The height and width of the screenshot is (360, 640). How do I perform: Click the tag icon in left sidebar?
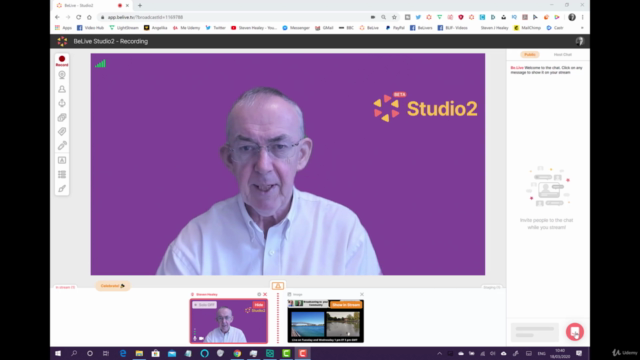point(62,131)
